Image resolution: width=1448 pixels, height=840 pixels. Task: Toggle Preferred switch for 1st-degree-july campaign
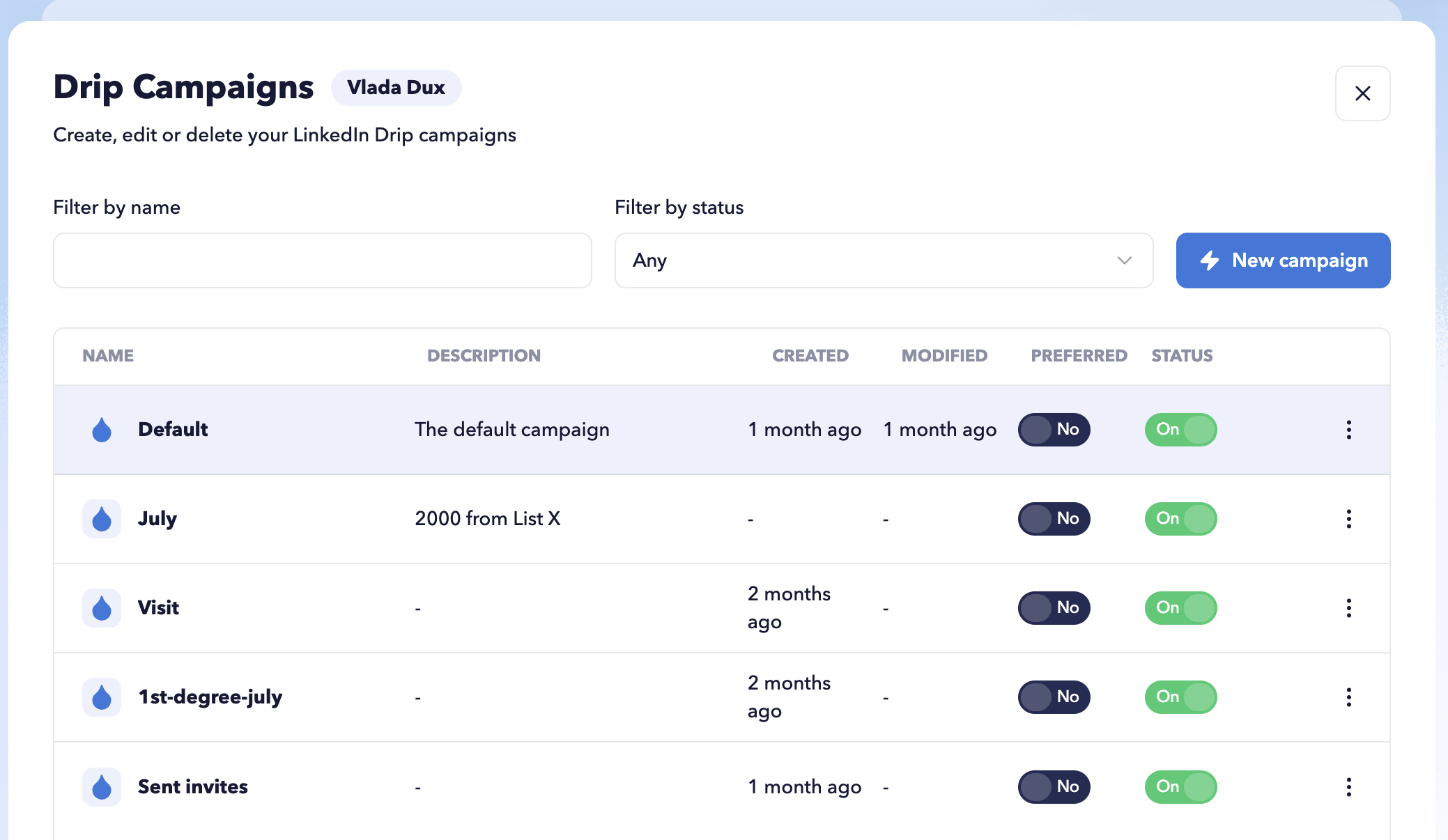[x=1054, y=697]
